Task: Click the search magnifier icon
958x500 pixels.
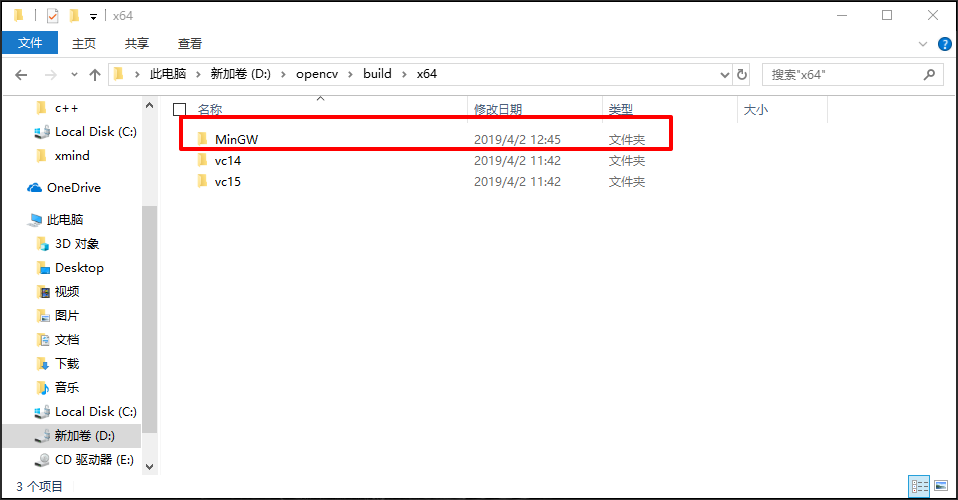Action: [929, 75]
